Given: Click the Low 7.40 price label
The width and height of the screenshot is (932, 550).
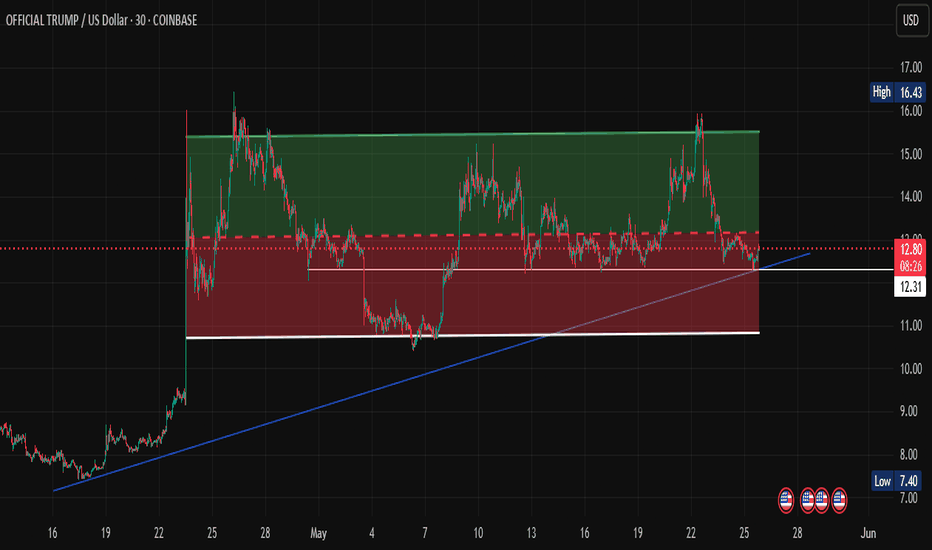Looking at the screenshot, I should click(898, 480).
